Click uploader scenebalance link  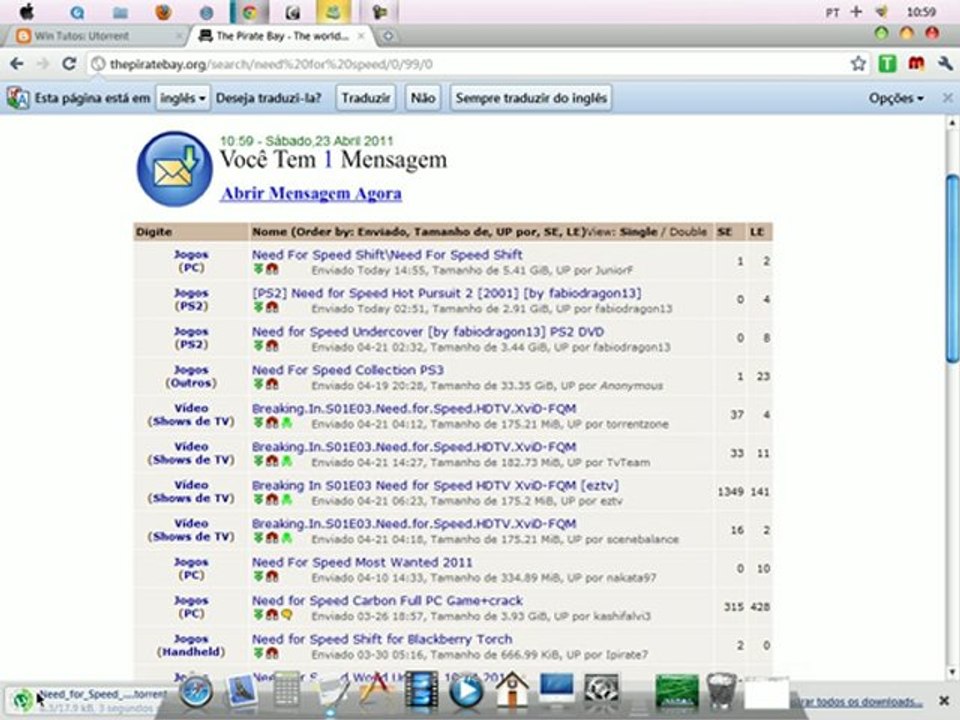click(x=642, y=539)
